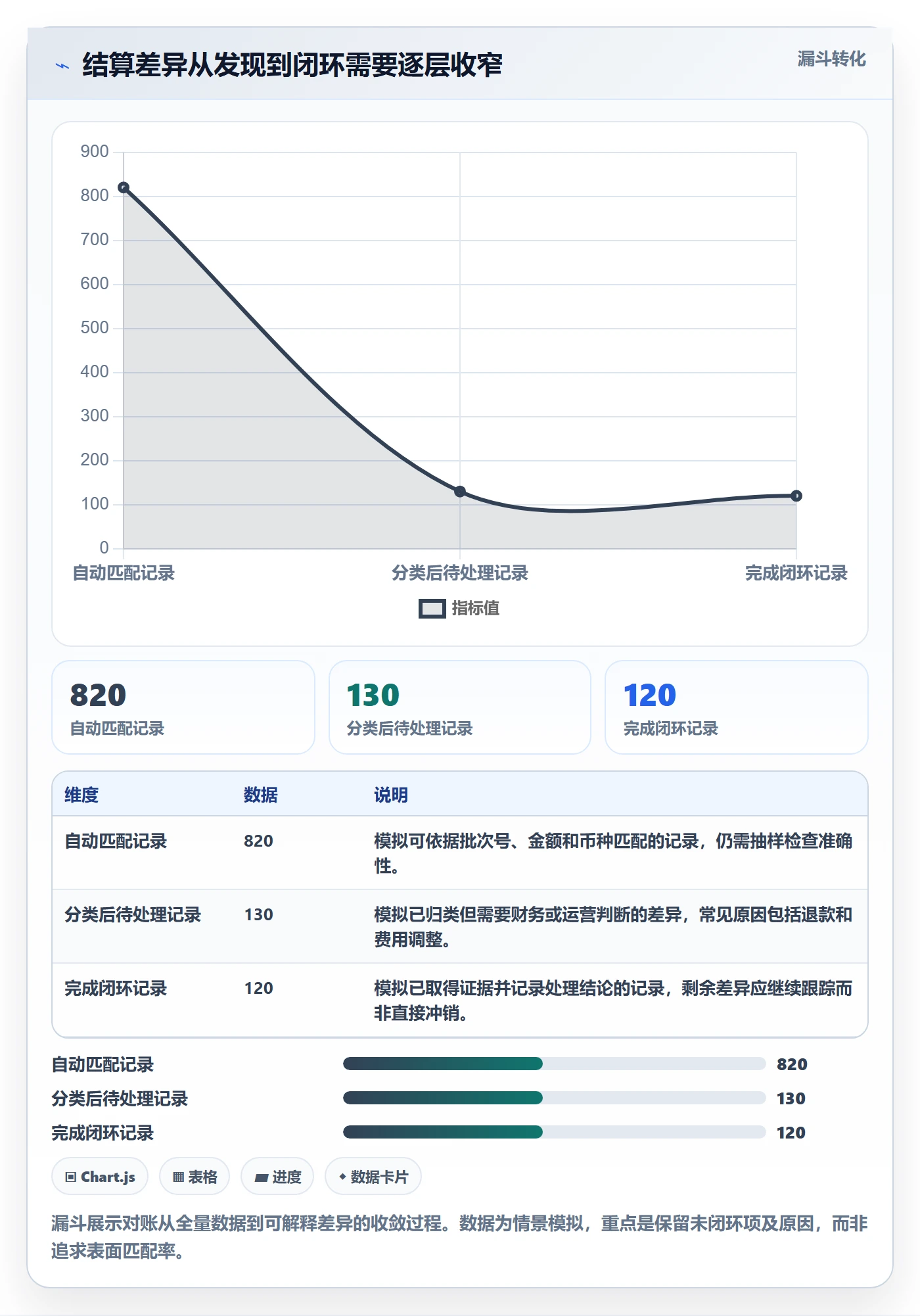Select the 分类后待处理记录 table row cell
Image resolution: width=920 pixels, height=1316 pixels.
(133, 914)
